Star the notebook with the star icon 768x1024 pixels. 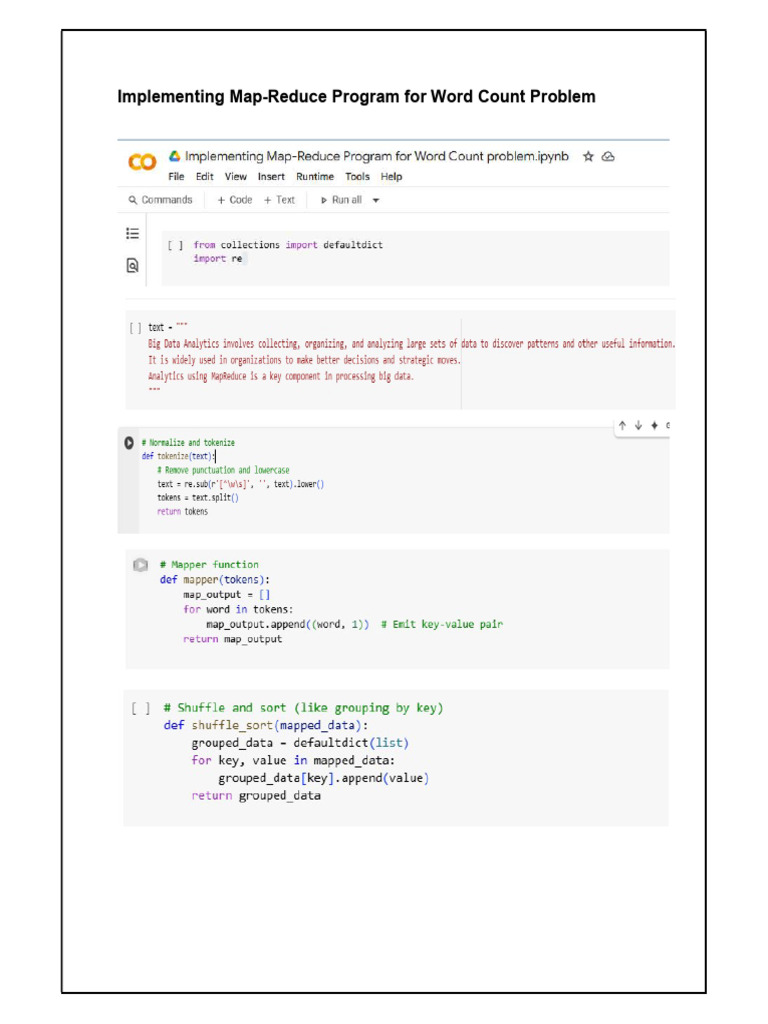(589, 157)
